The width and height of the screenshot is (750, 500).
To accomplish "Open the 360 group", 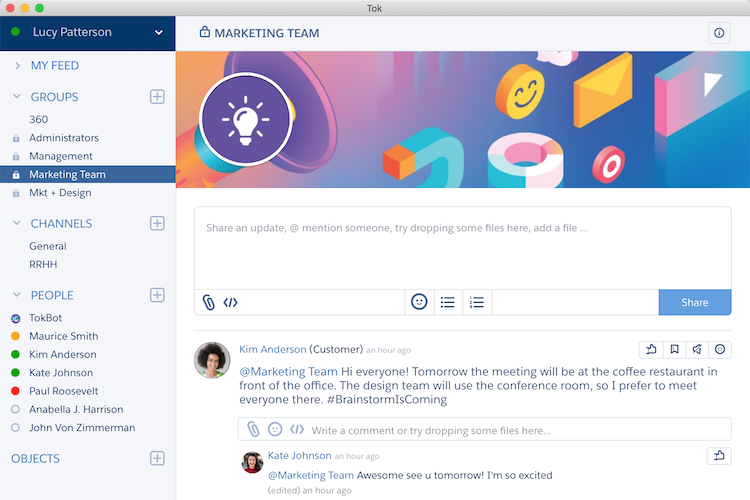I will 39,119.
